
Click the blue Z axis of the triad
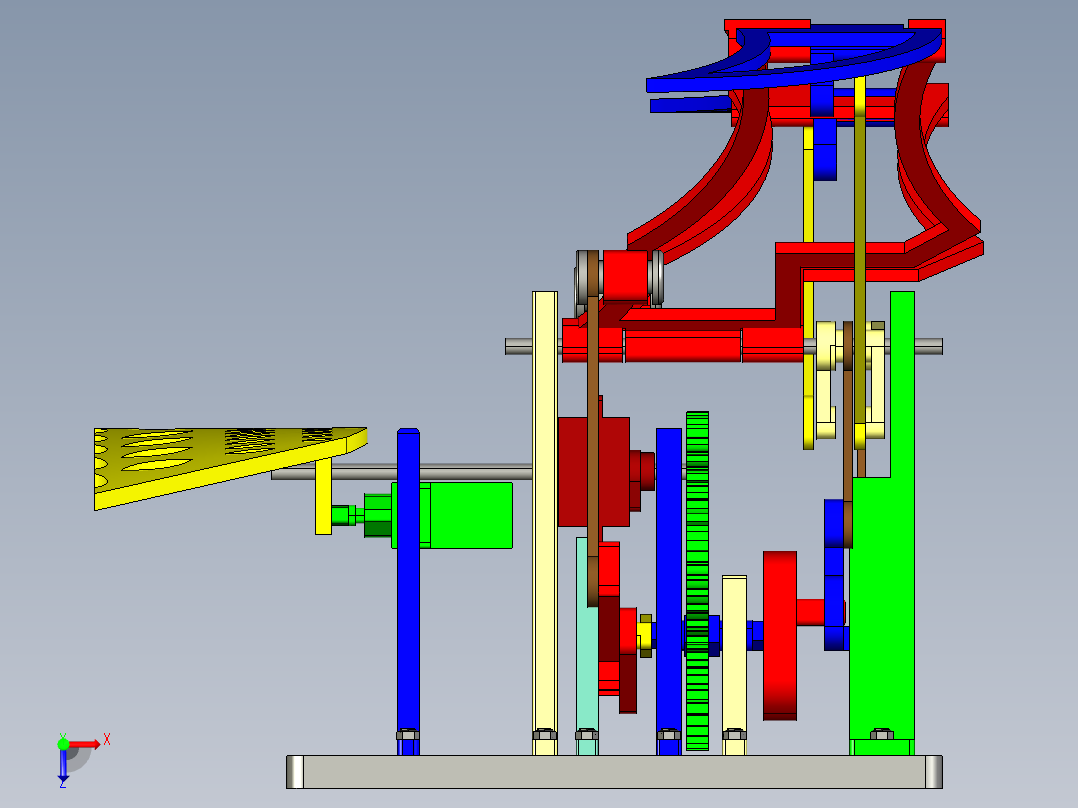click(63, 765)
